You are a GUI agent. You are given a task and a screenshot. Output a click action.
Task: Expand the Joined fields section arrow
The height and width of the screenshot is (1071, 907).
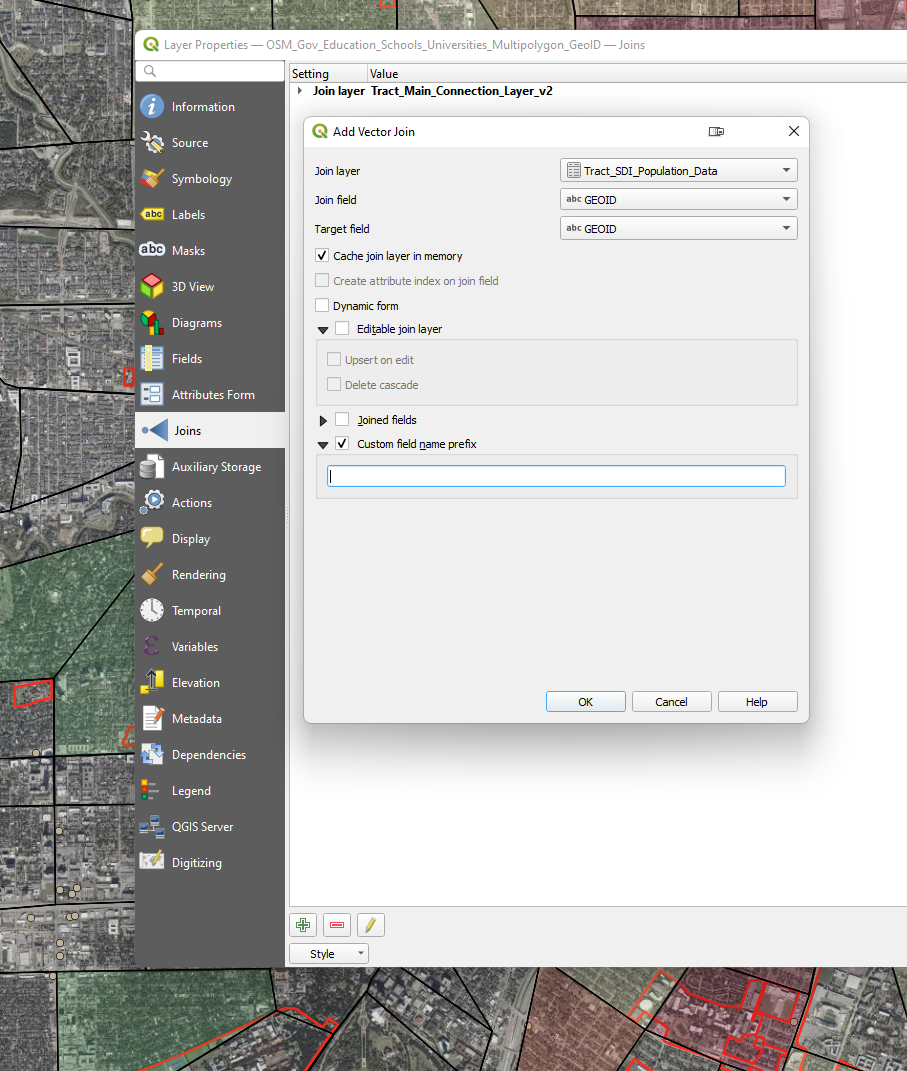point(323,420)
